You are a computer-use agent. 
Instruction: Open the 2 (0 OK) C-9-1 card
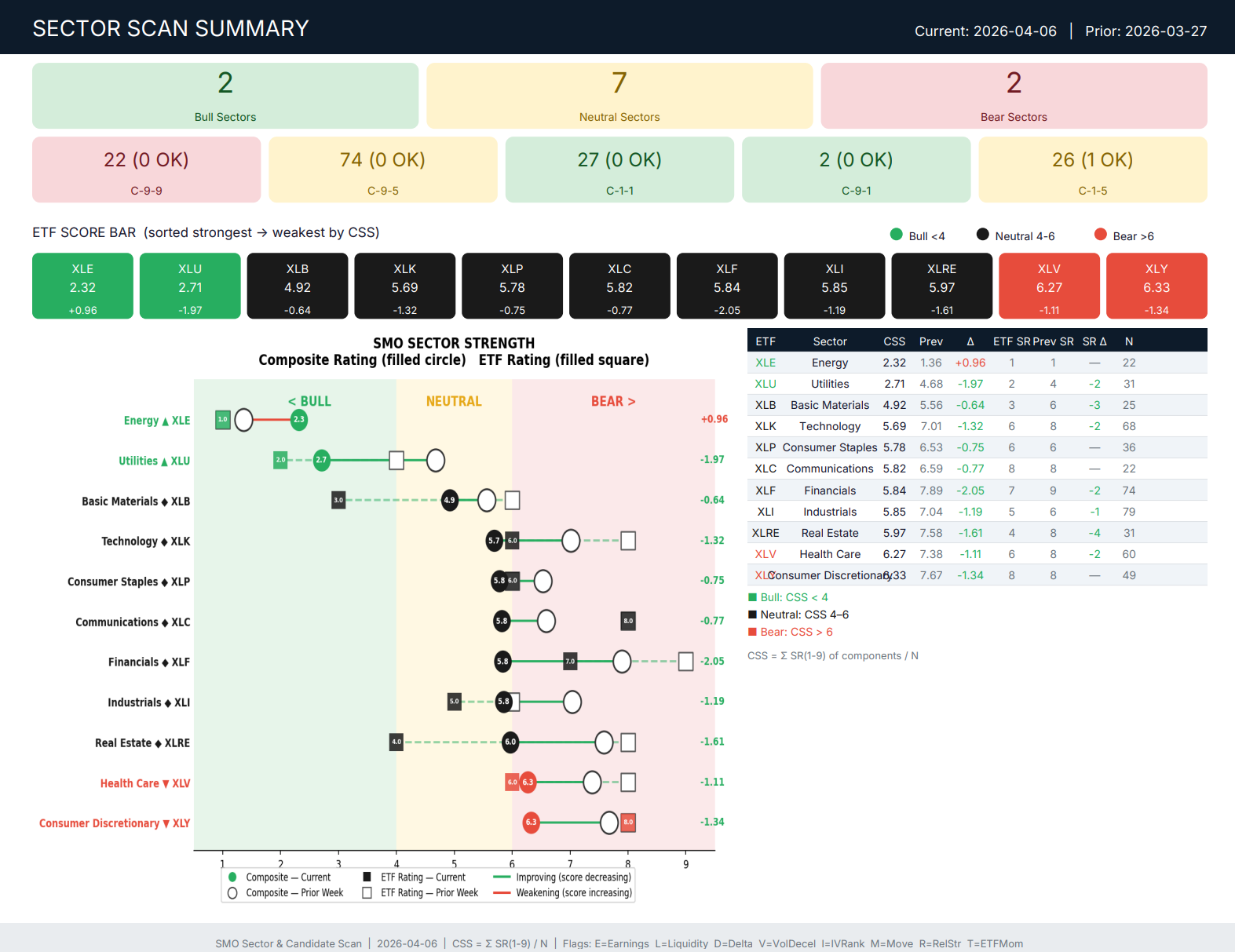click(x=856, y=170)
